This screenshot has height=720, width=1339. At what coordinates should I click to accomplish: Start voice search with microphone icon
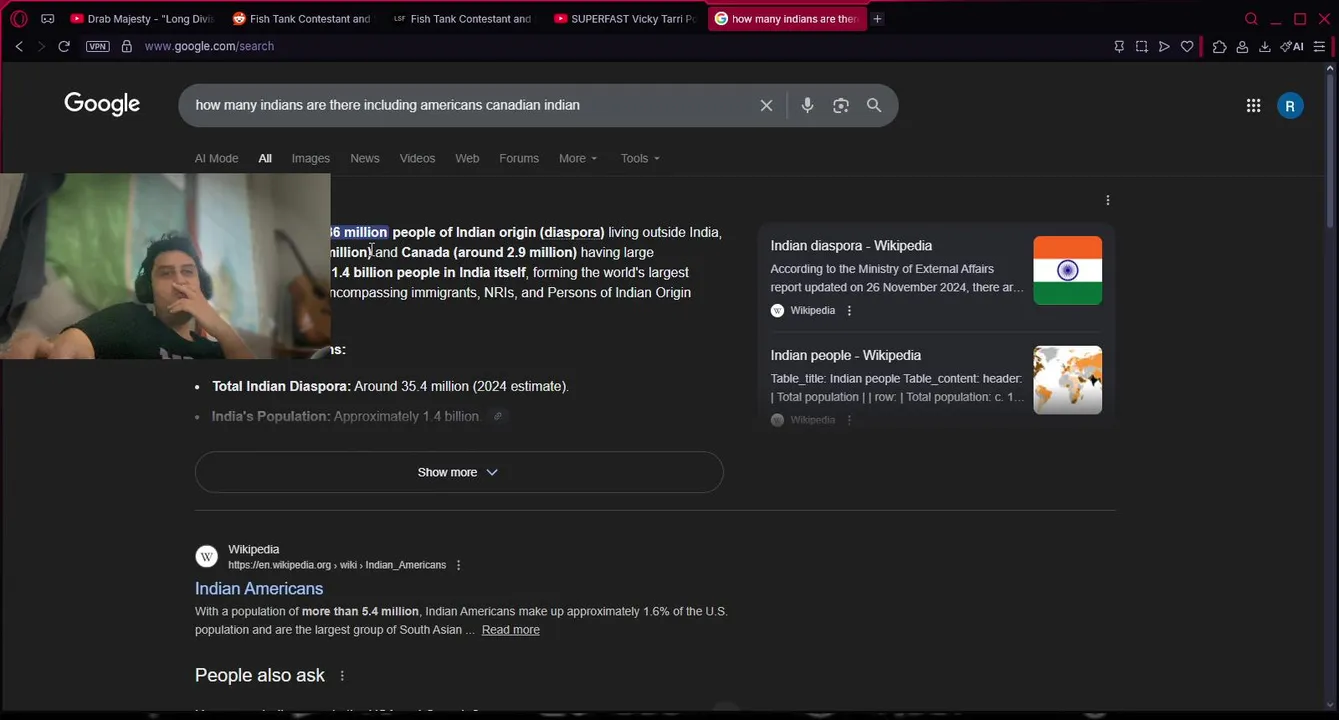(x=807, y=105)
